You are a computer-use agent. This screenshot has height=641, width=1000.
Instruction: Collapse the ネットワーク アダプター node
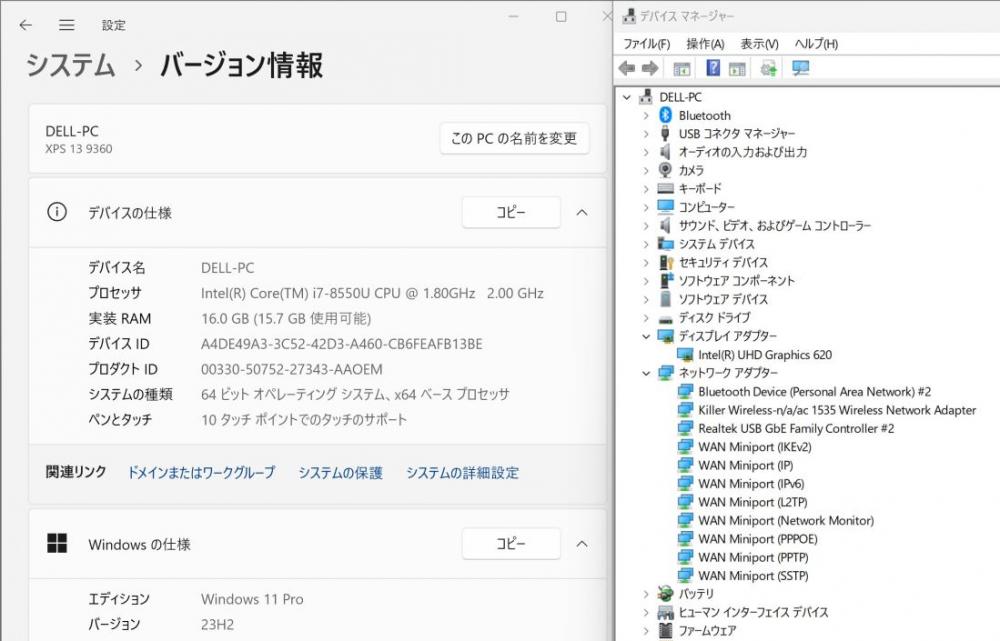(x=645, y=373)
